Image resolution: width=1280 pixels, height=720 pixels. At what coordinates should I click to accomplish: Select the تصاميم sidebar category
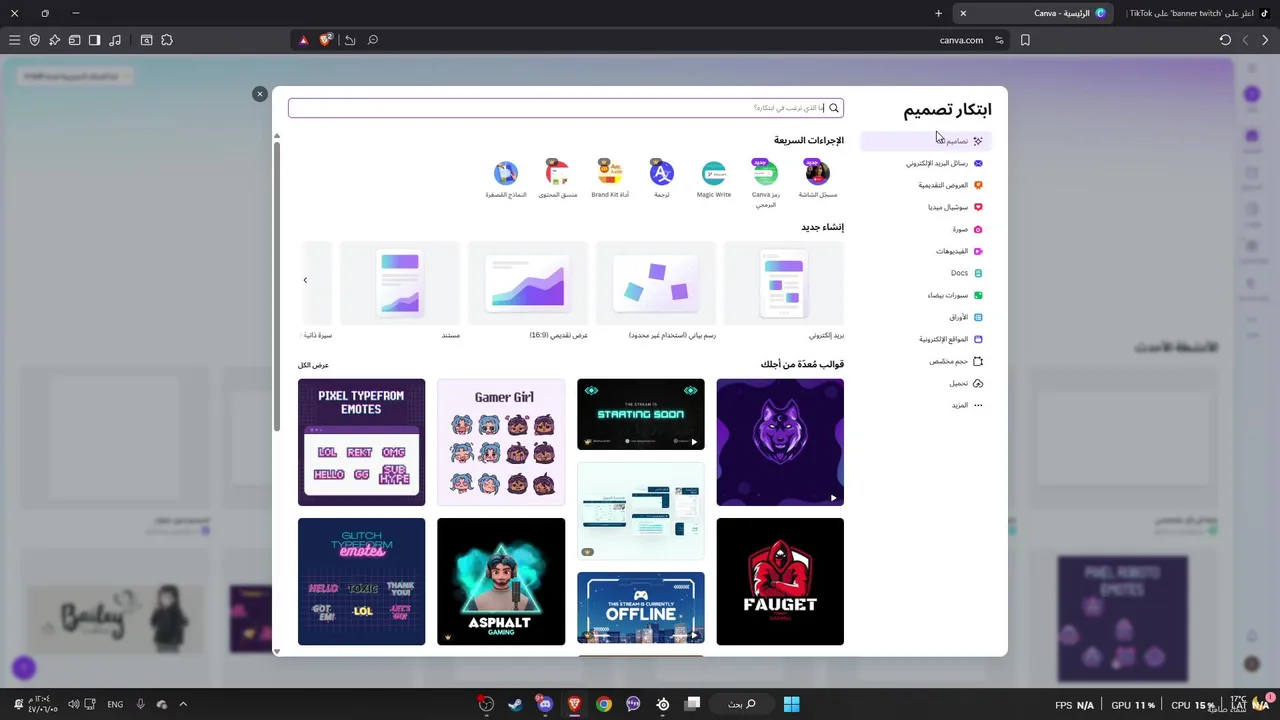925,141
